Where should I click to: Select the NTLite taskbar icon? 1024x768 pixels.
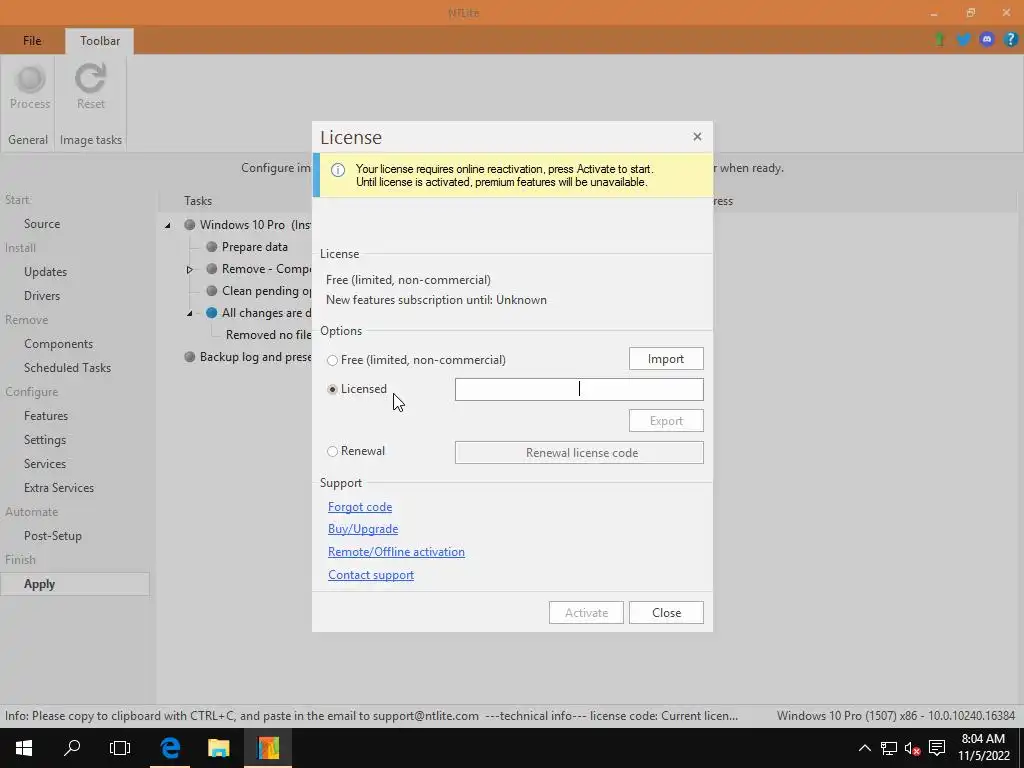268,748
